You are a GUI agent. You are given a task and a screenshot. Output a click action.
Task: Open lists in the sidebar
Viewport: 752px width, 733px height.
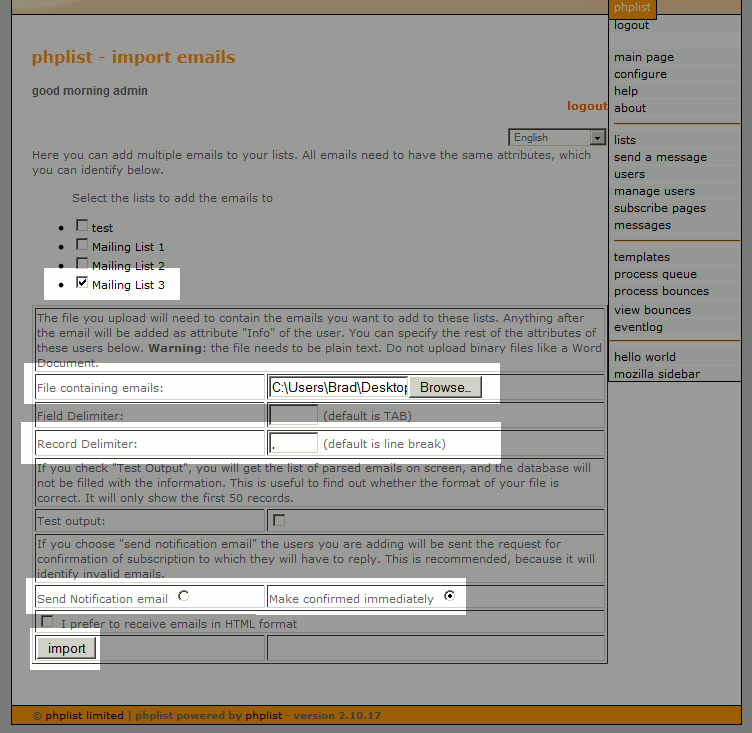coord(625,140)
